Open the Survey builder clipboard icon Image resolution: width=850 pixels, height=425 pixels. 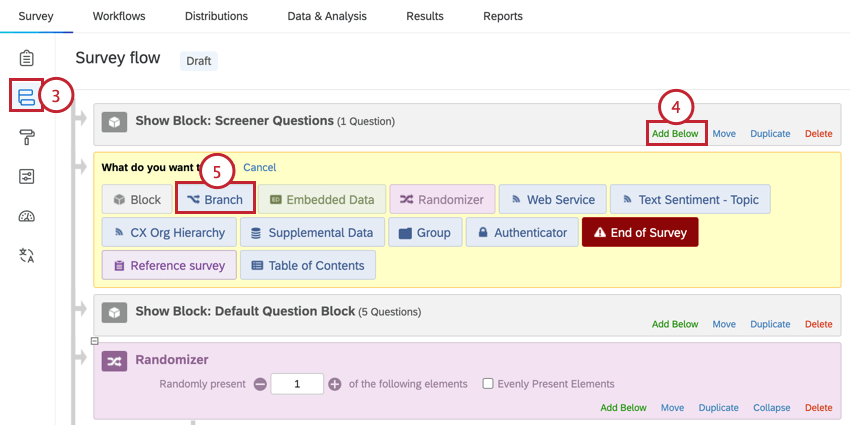[27, 59]
